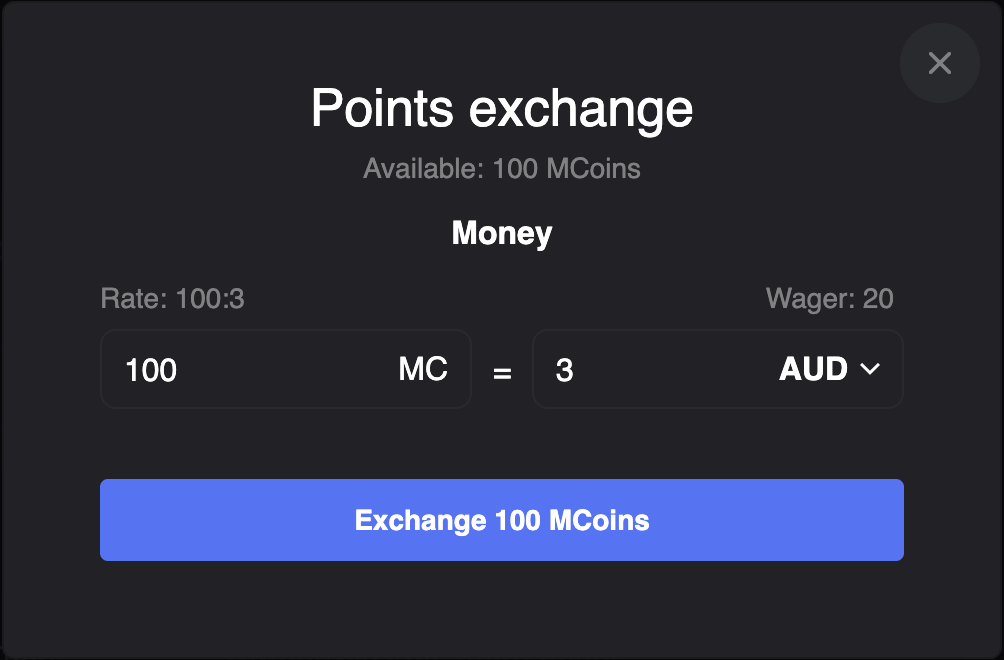Click the converted amount field showing 3
The image size is (1004, 660).
click(650, 370)
